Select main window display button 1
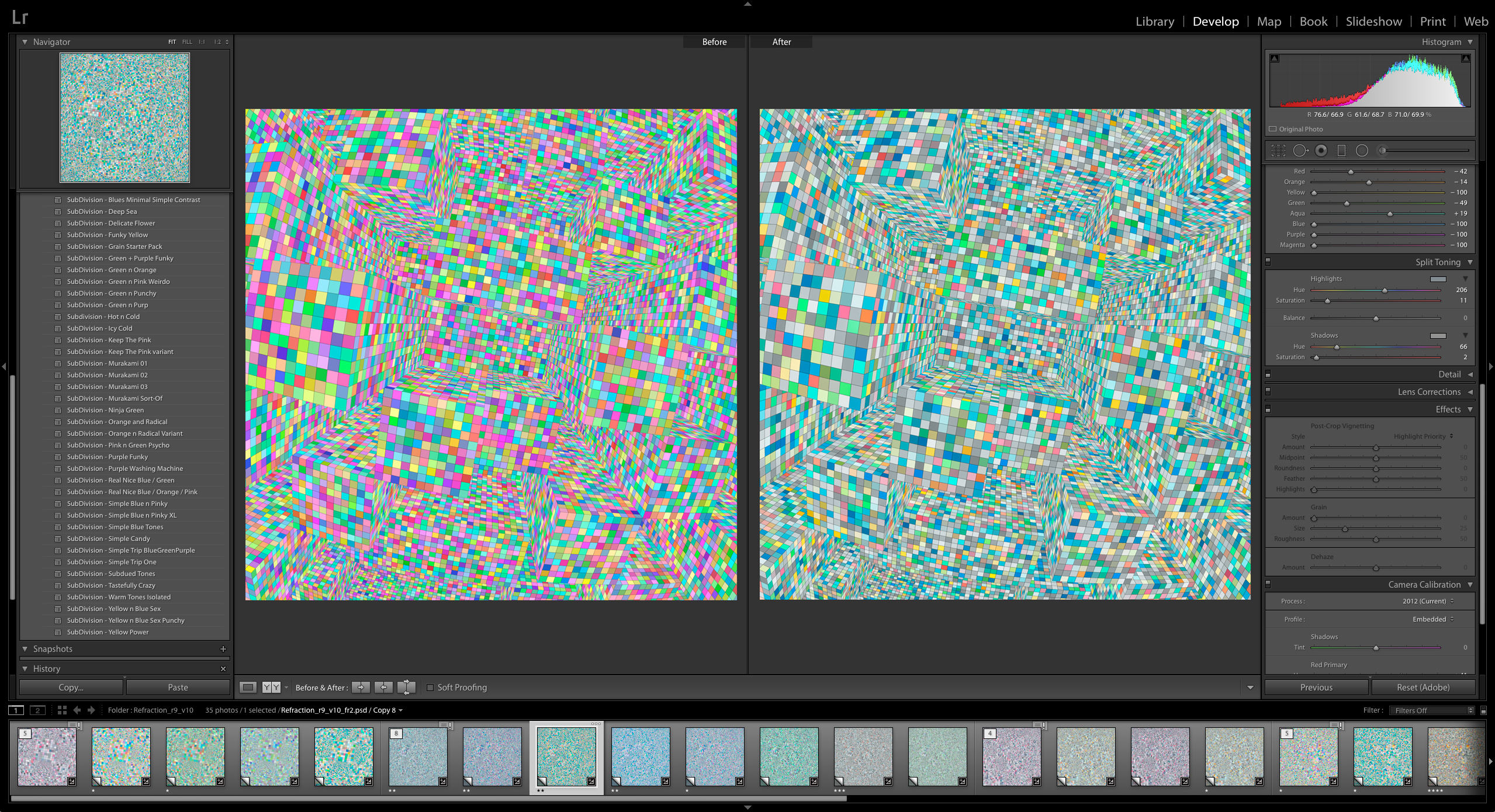 (x=16, y=710)
